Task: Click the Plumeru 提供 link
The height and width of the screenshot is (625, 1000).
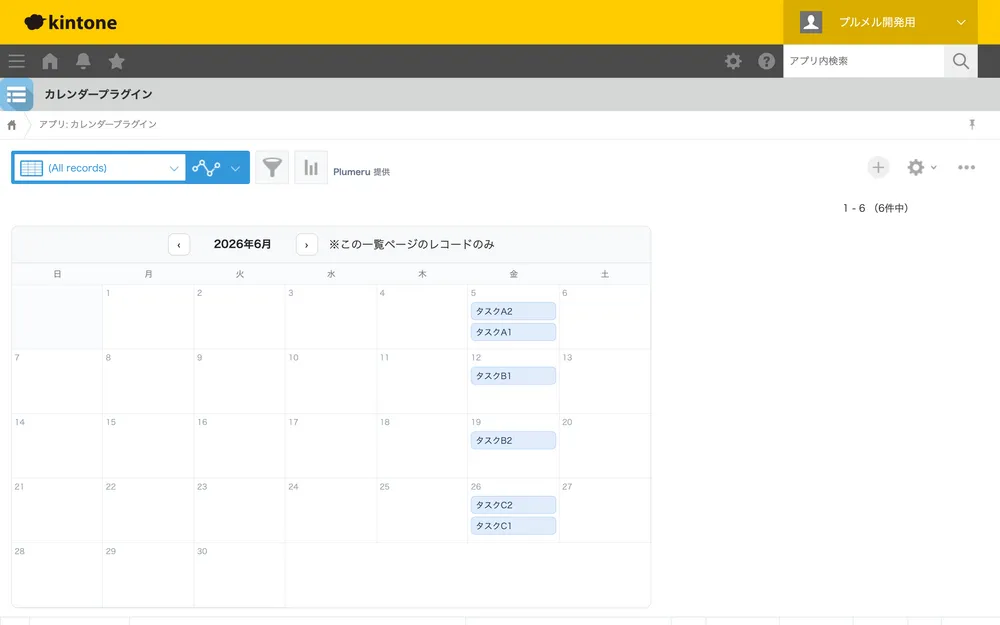Action: tap(361, 172)
